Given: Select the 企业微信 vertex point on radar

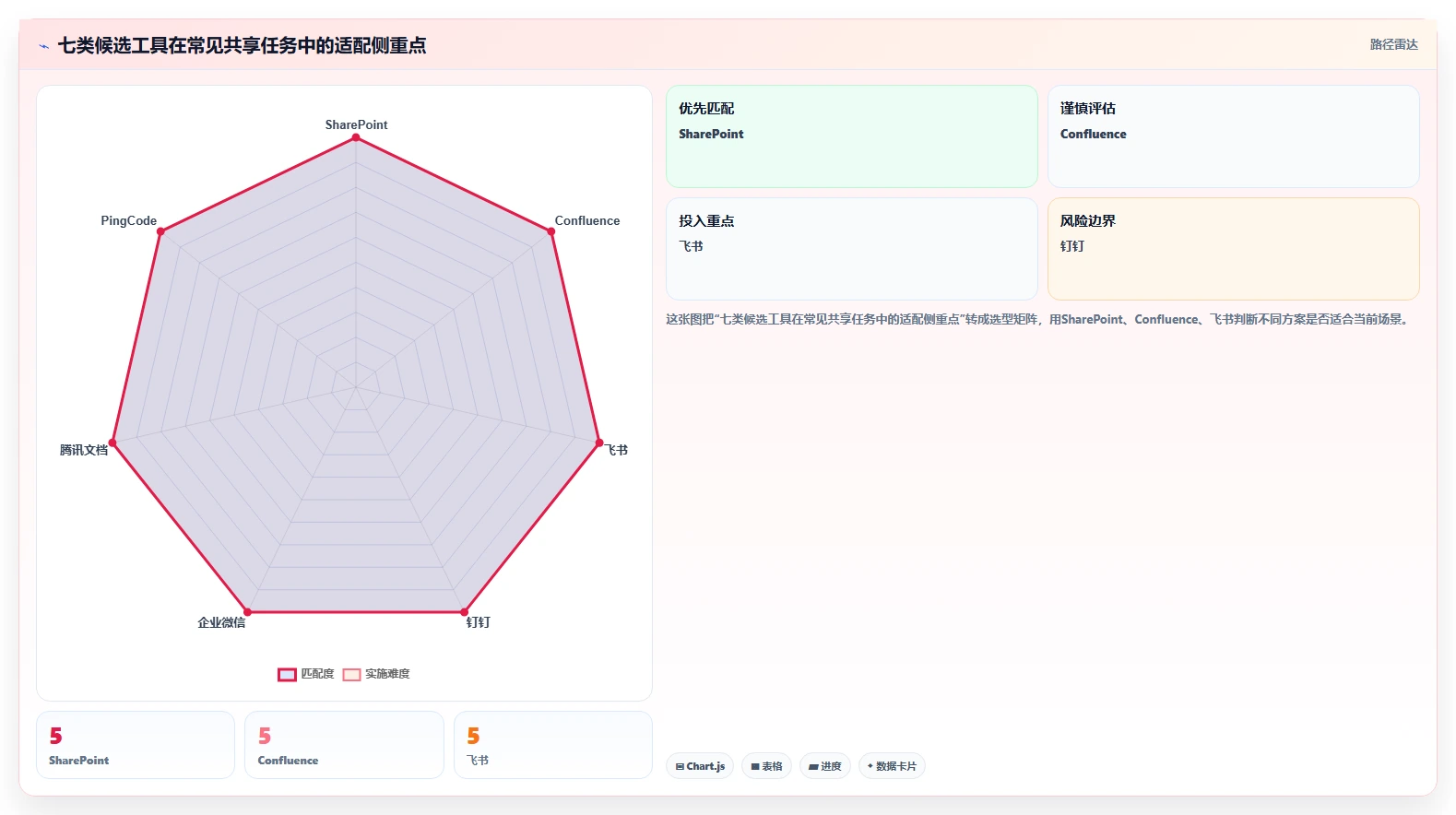Looking at the screenshot, I should pyautogui.click(x=247, y=612).
